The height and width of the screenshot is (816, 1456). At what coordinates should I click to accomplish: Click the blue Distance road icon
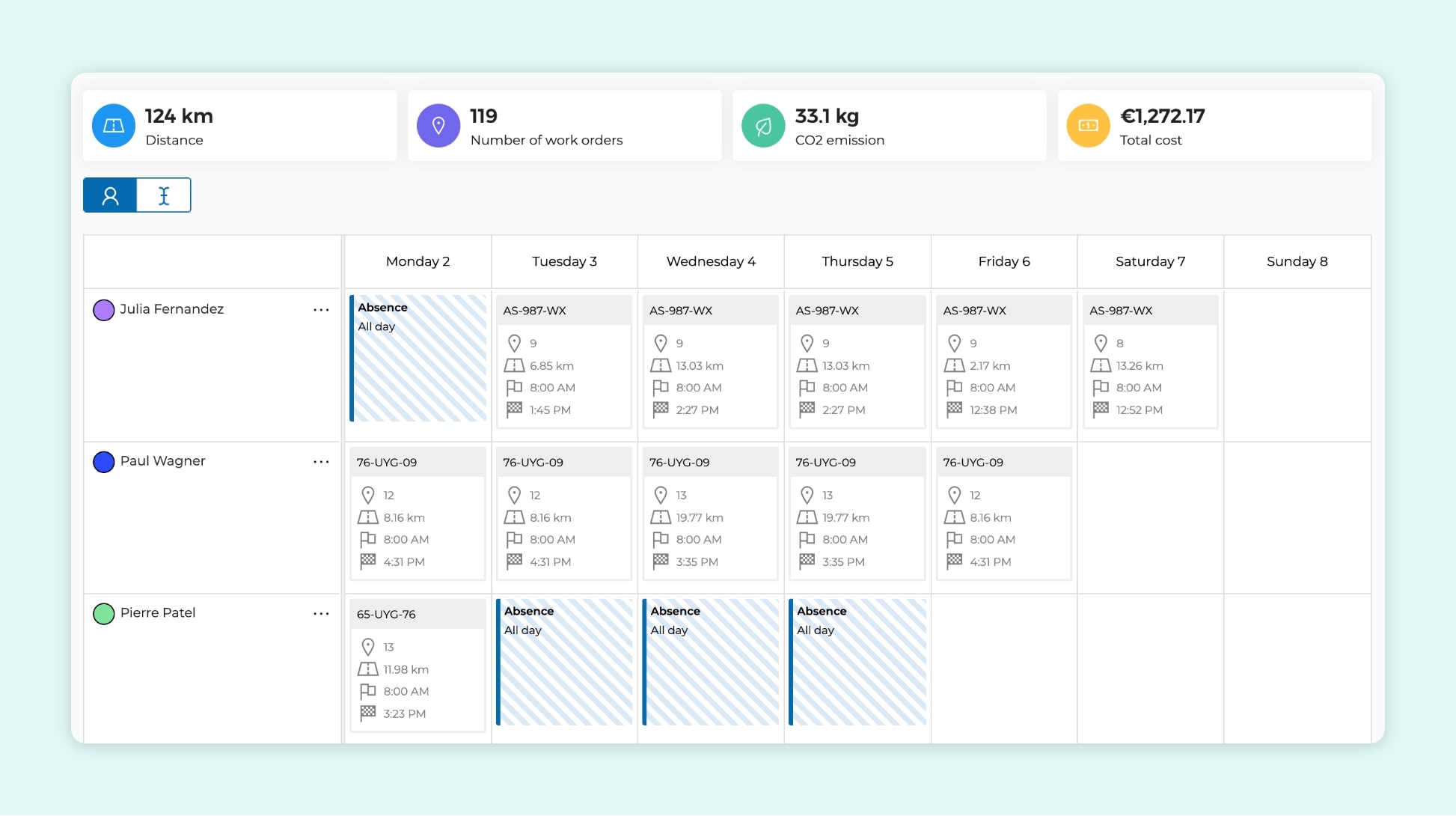114,126
